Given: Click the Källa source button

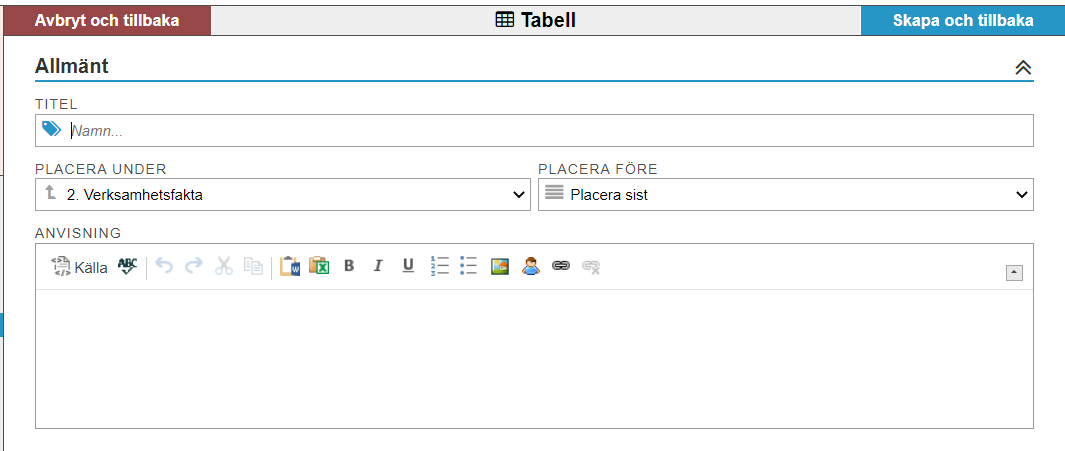Looking at the screenshot, I should point(79,267).
